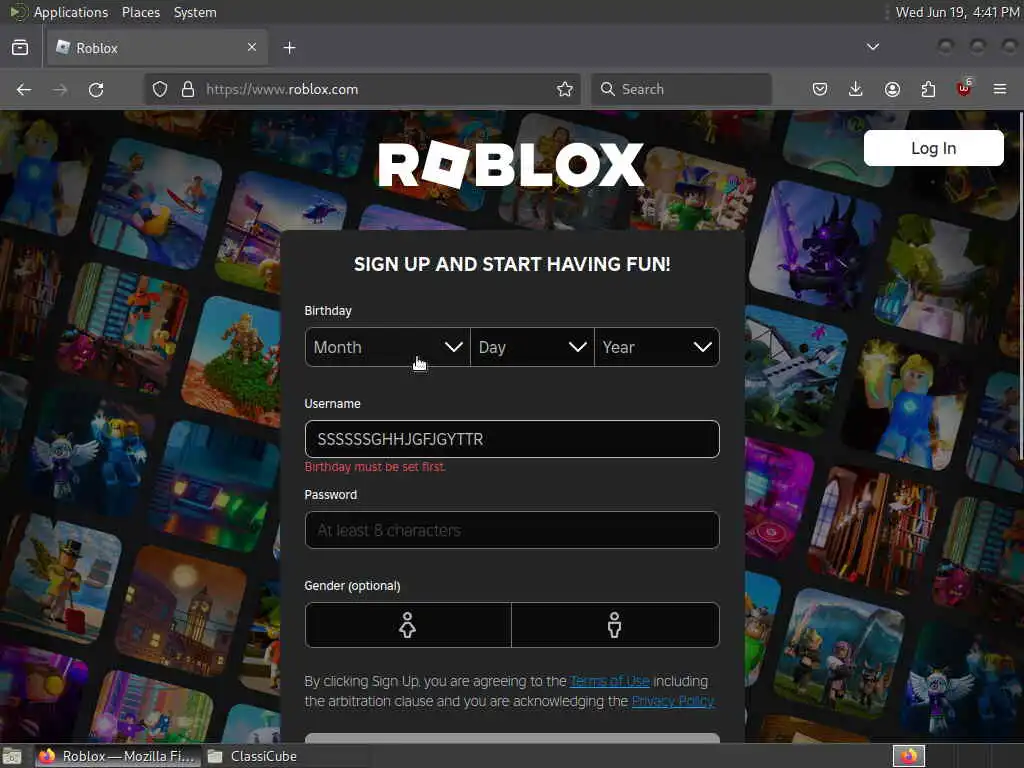Open the Firefox downloads panel
This screenshot has width=1024, height=768.
coord(856,89)
